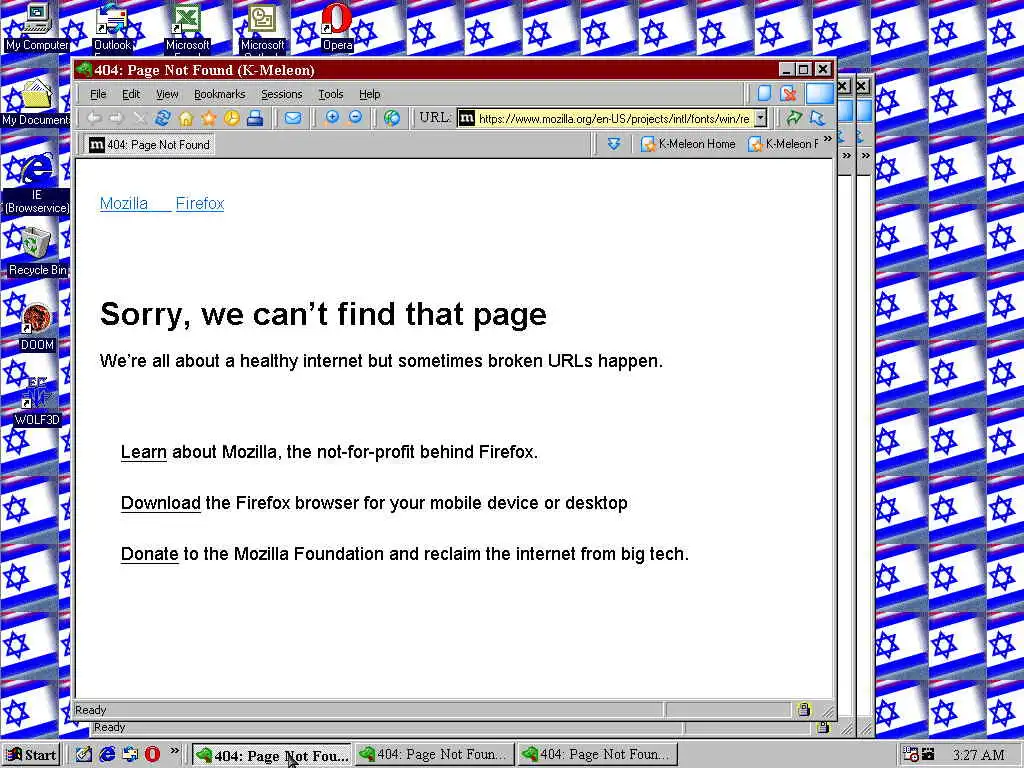Screen dimensions: 1024x768
Task: Click the Internet Explorer quick launch icon
Action: 107,754
